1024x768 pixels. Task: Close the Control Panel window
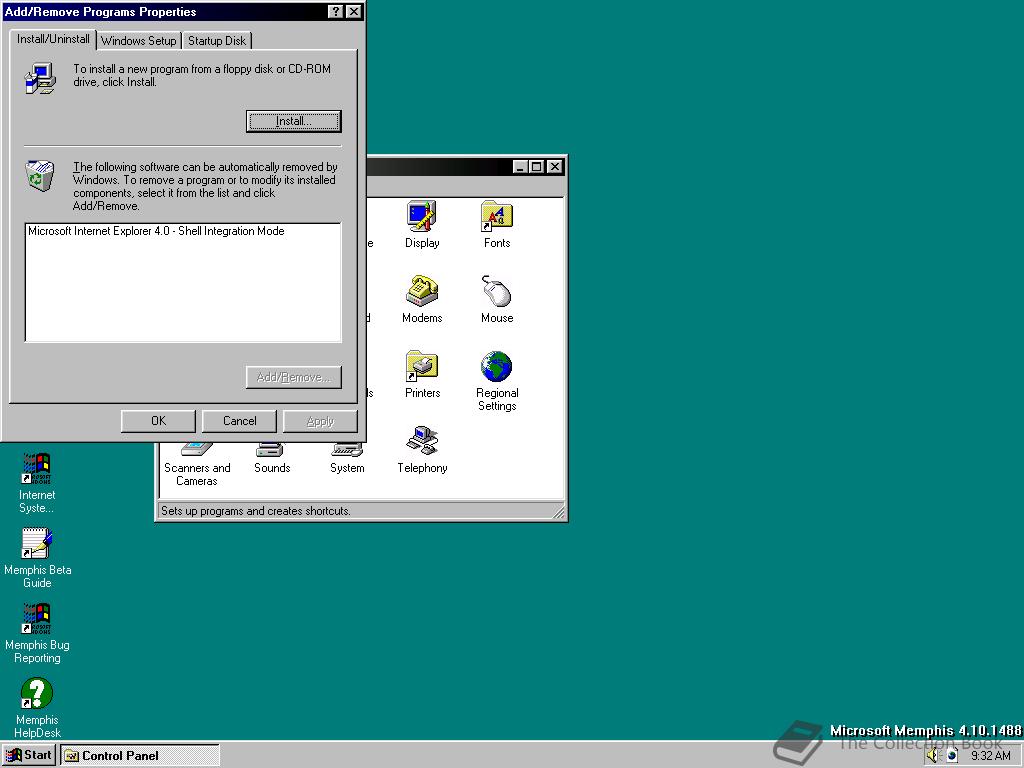coord(554,167)
